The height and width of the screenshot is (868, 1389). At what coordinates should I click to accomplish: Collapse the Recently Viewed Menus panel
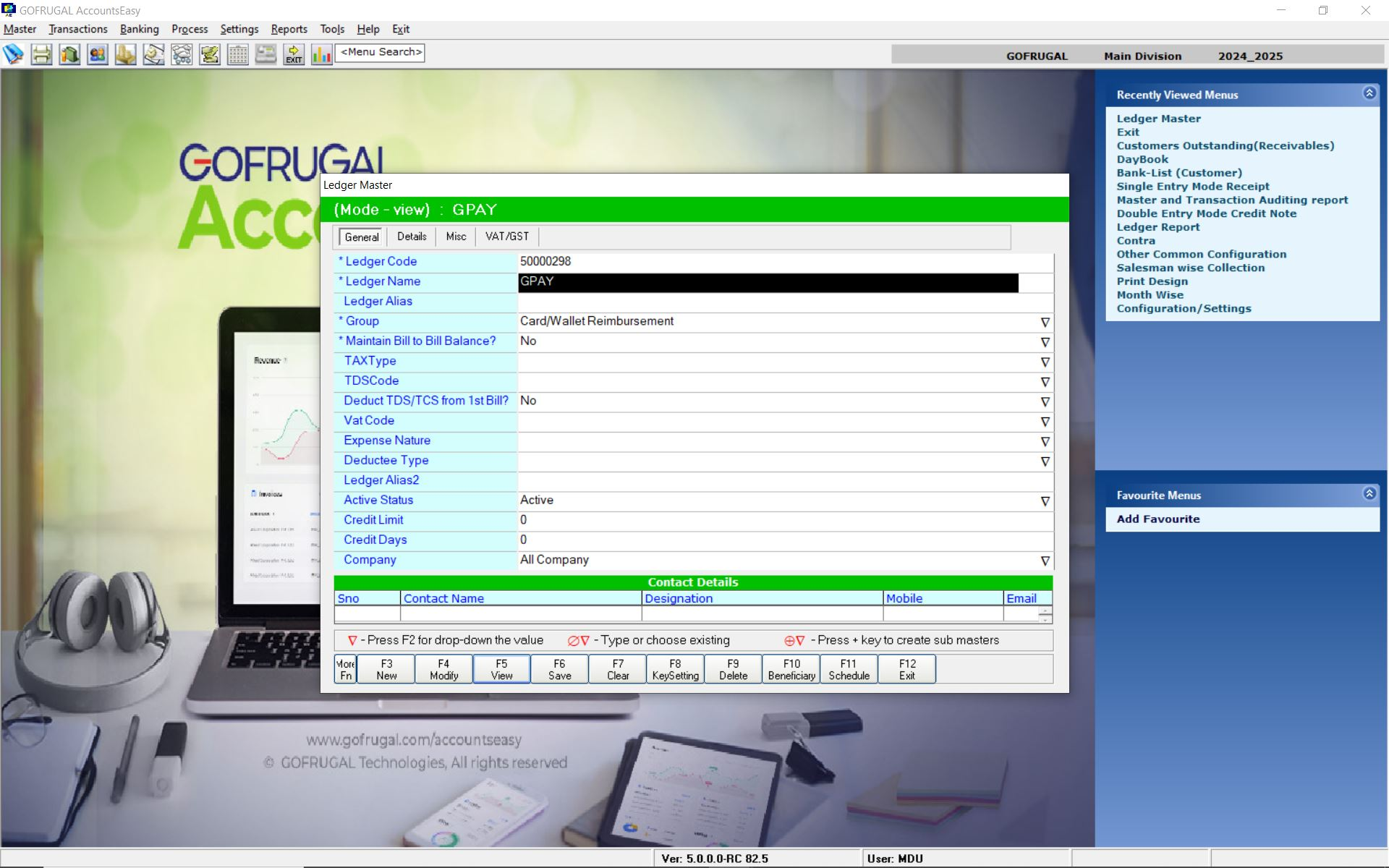(x=1369, y=93)
